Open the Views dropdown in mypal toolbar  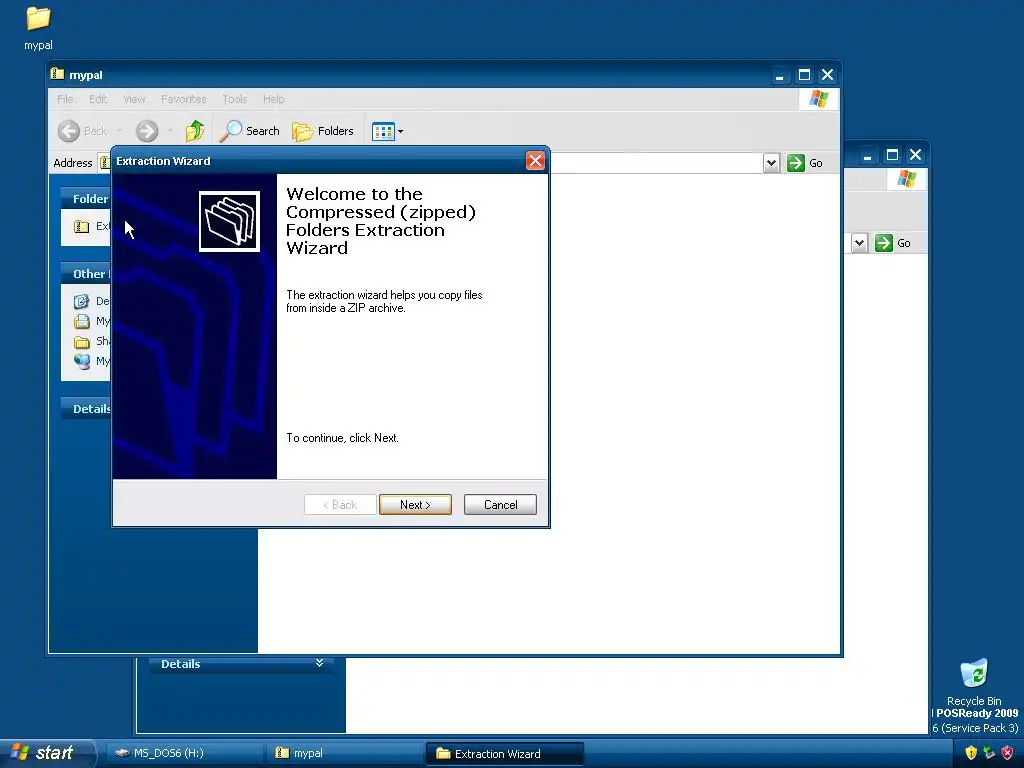click(387, 131)
